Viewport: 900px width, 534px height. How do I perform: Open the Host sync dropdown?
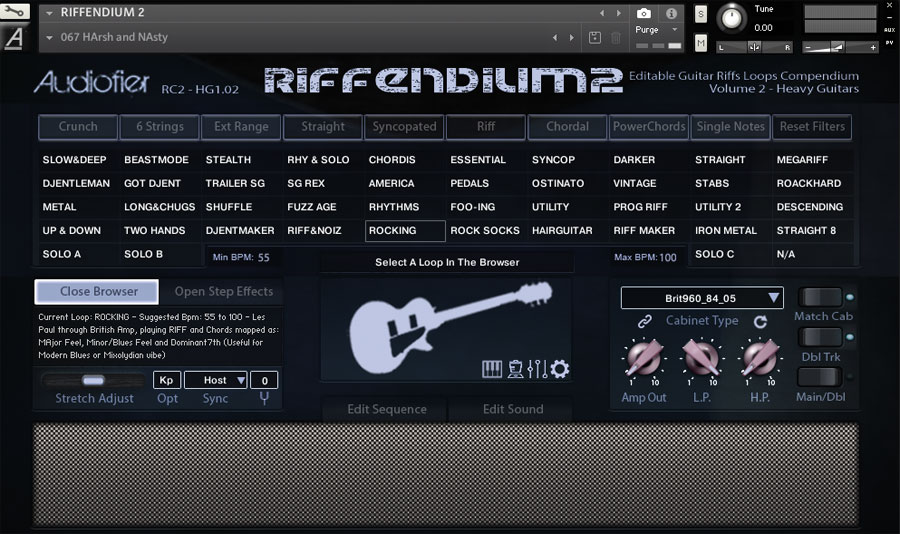(x=216, y=380)
